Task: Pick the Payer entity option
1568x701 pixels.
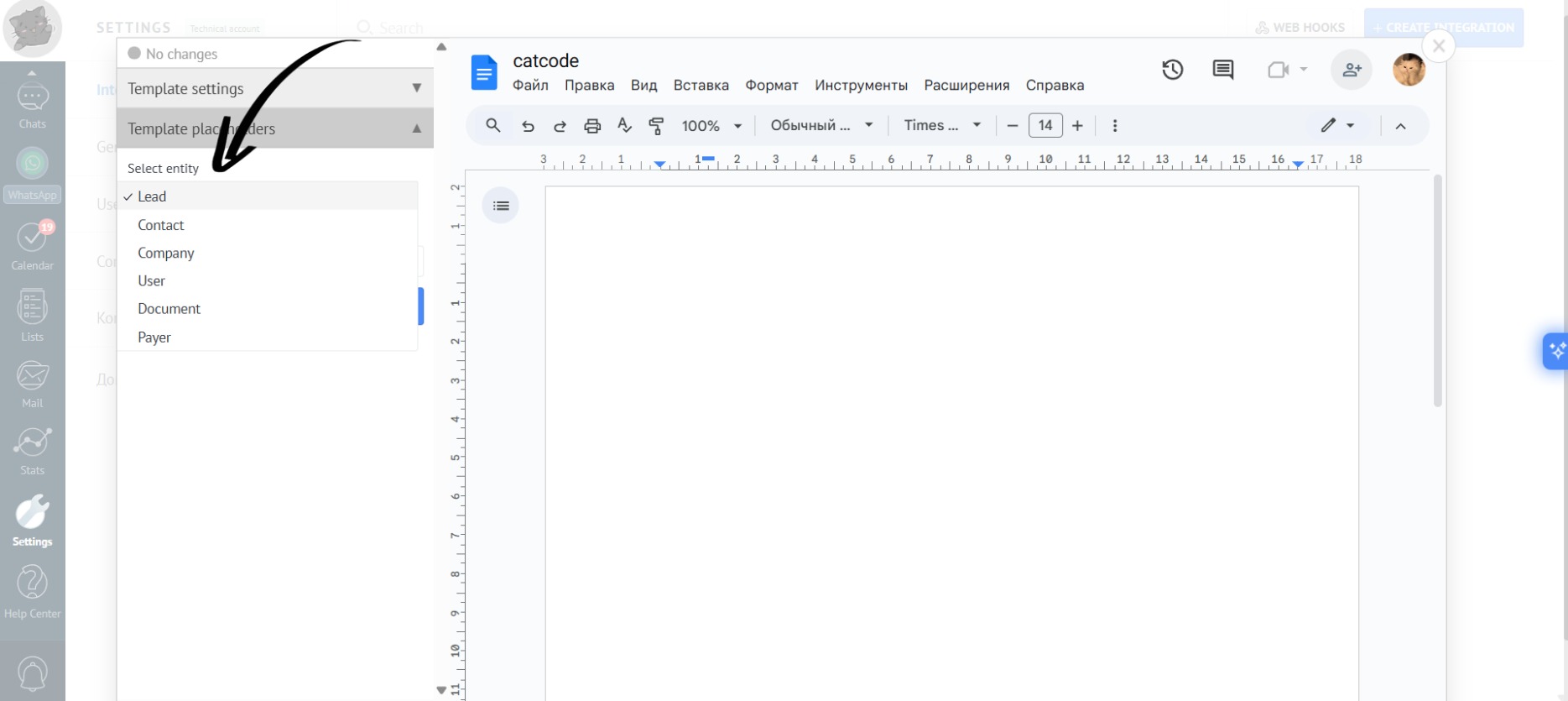Action: (x=154, y=337)
